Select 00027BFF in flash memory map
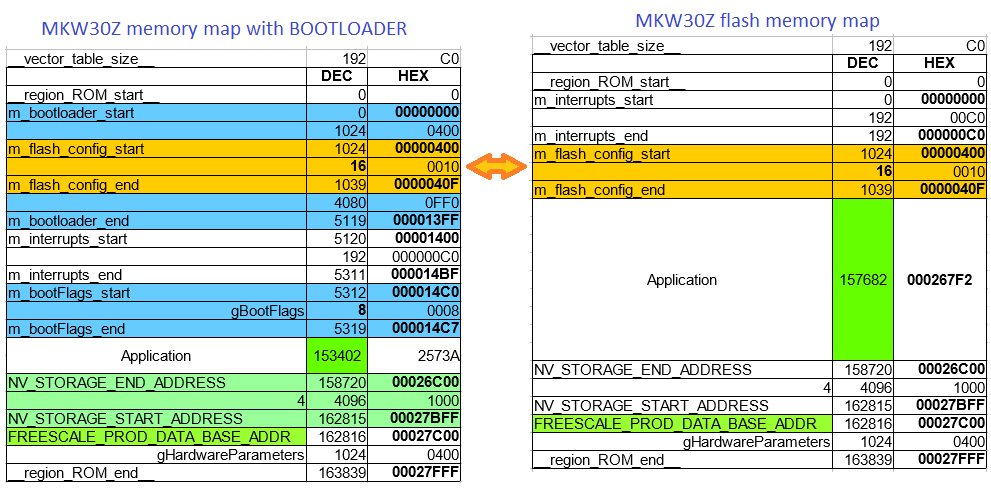Image resolution: width=991 pixels, height=488 pixels. point(951,405)
